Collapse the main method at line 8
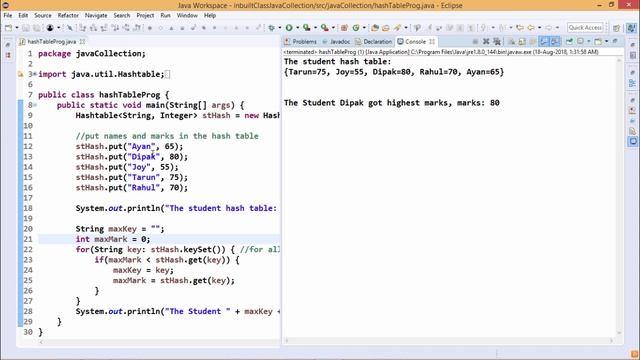 click(x=35, y=105)
